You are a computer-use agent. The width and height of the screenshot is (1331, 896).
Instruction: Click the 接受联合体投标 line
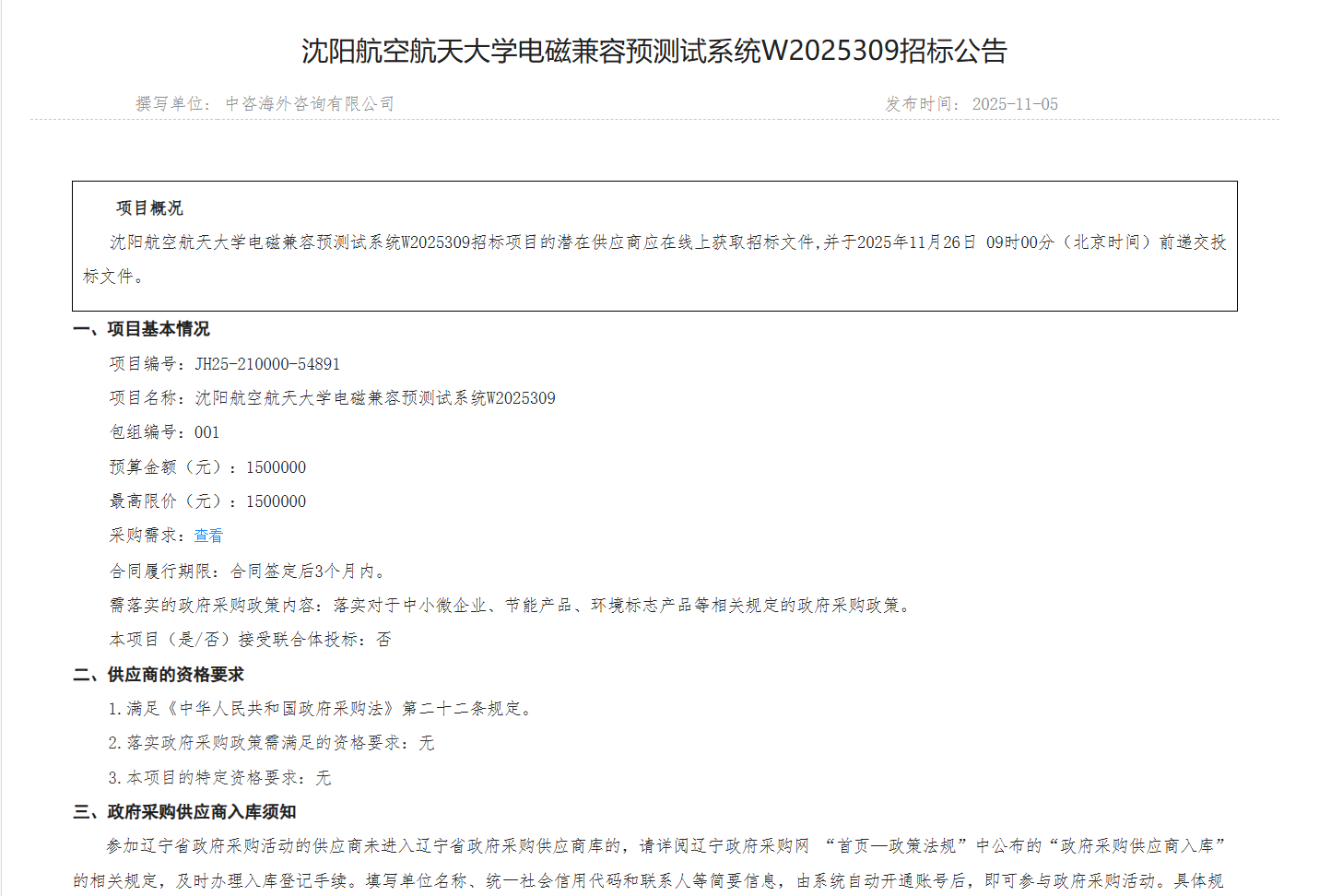pos(250,640)
